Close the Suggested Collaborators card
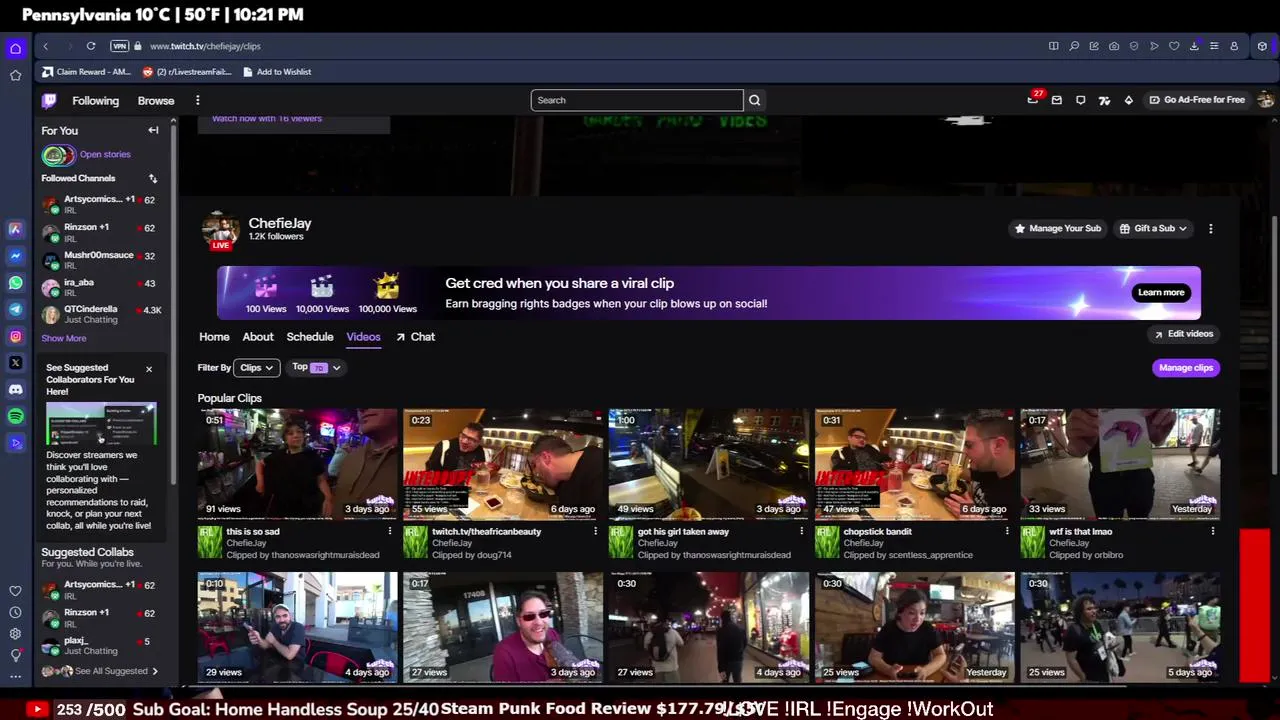 149,369
